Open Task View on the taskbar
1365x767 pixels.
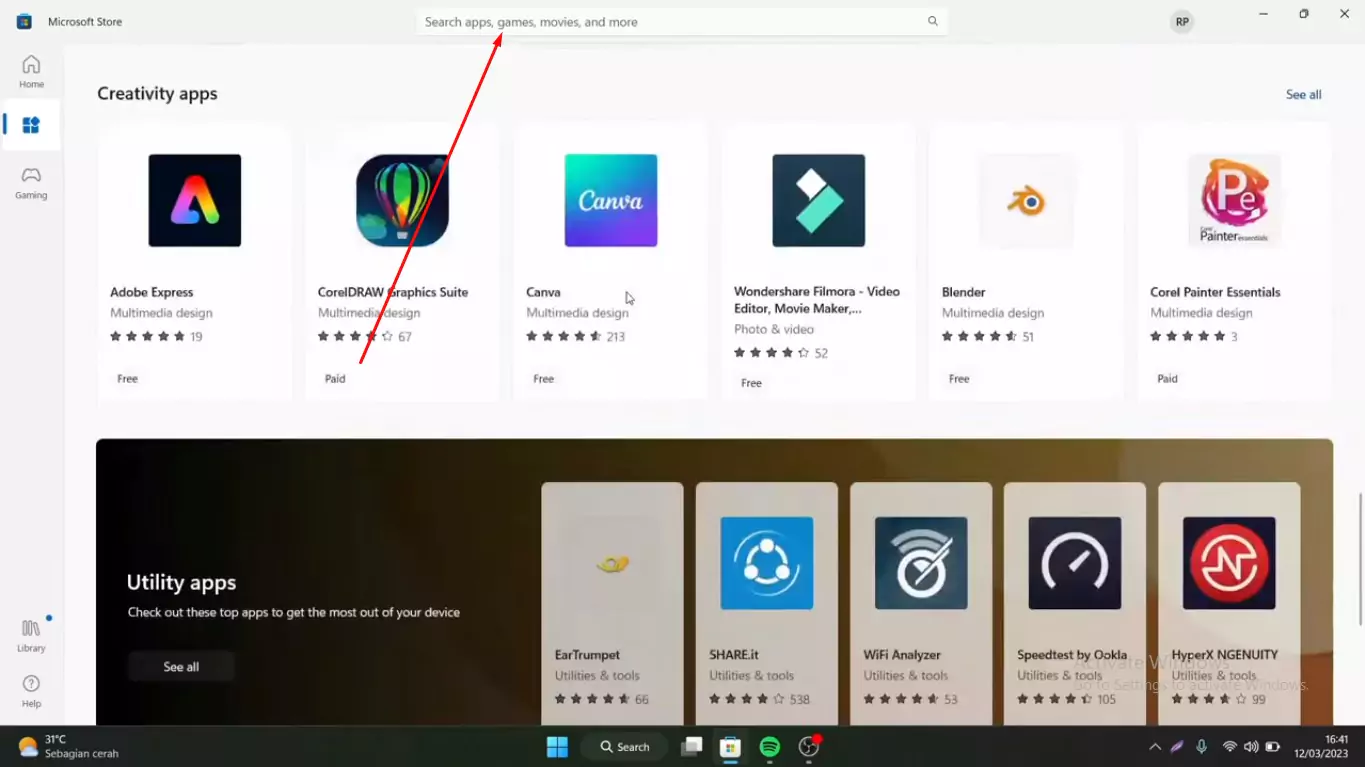tap(691, 746)
